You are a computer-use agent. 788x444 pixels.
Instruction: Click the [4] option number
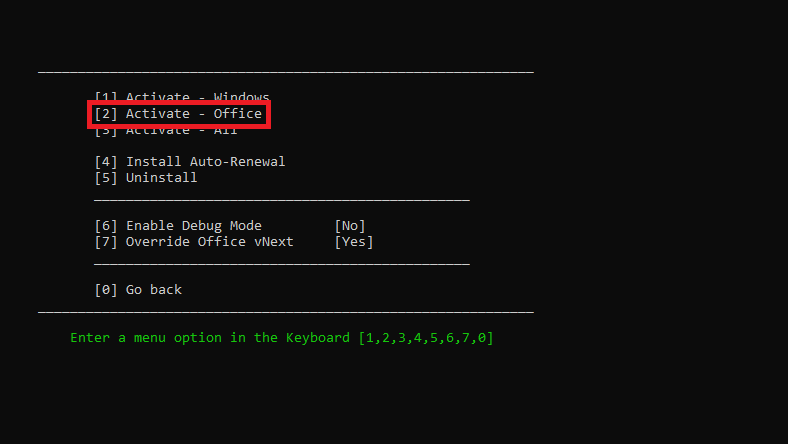[x=106, y=162]
